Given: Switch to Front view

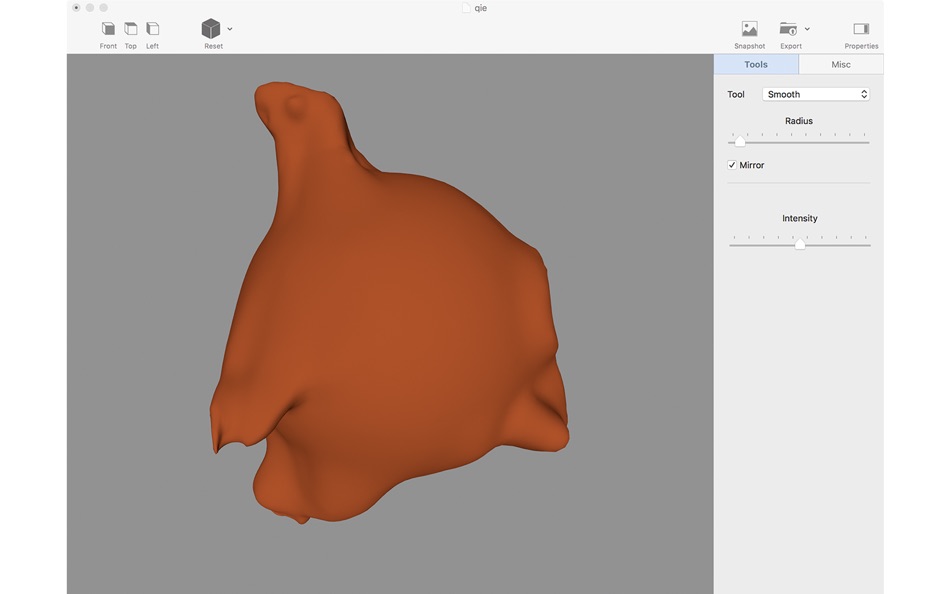Looking at the screenshot, I should coord(108,29).
